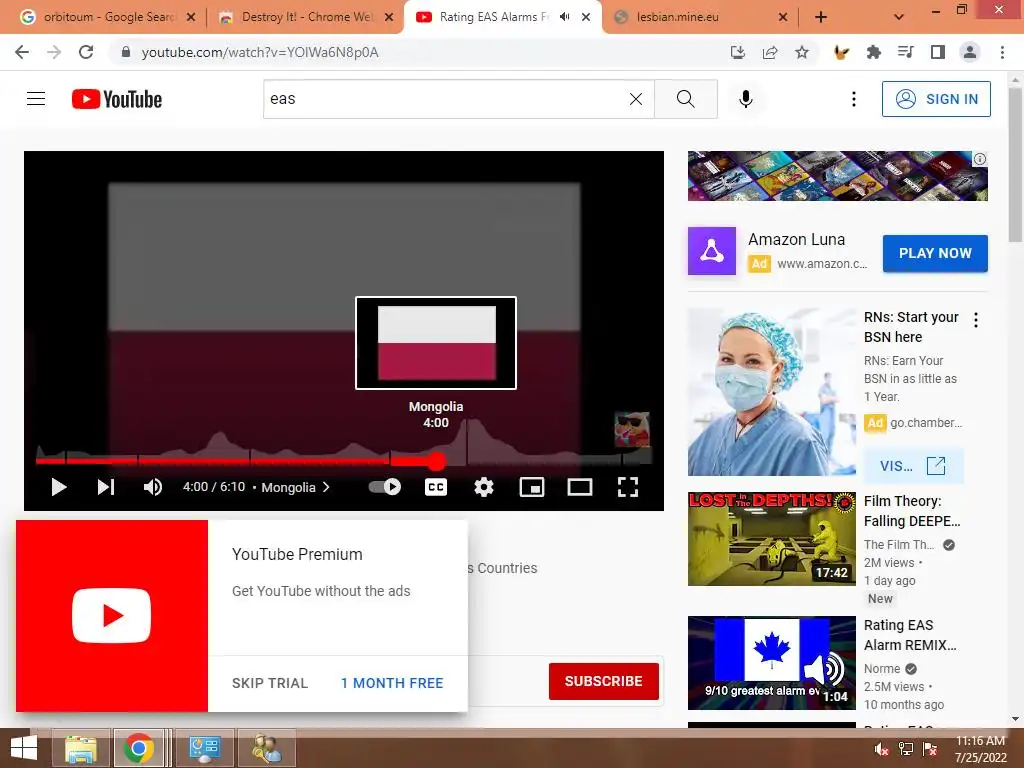Enable miniplayer mode
Screen dimensions: 1024x768
[x=532, y=487]
